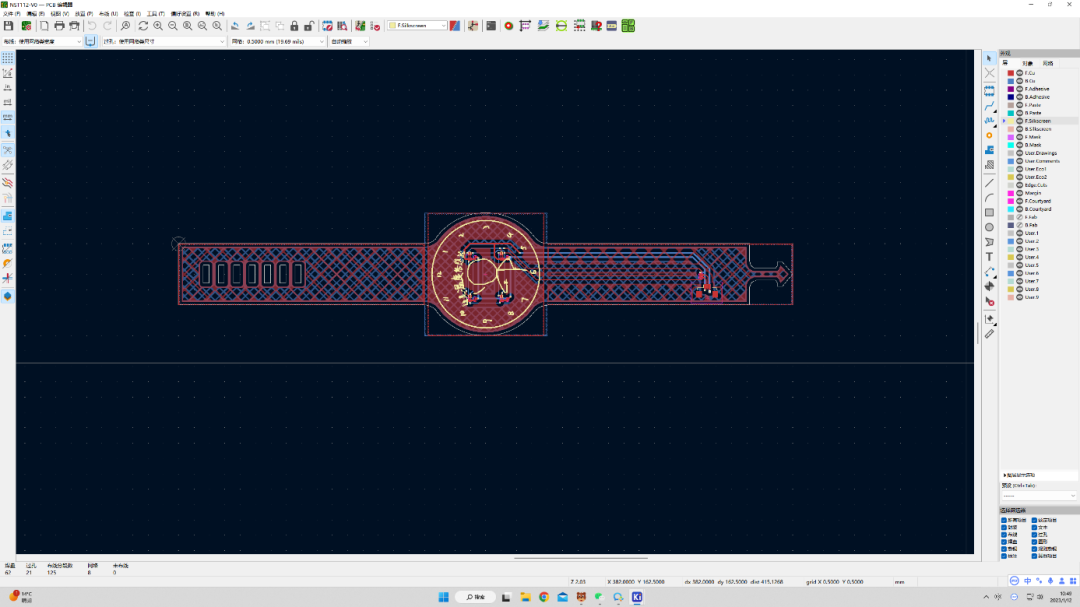Toggle grid display in left toolbar

pos(8,59)
